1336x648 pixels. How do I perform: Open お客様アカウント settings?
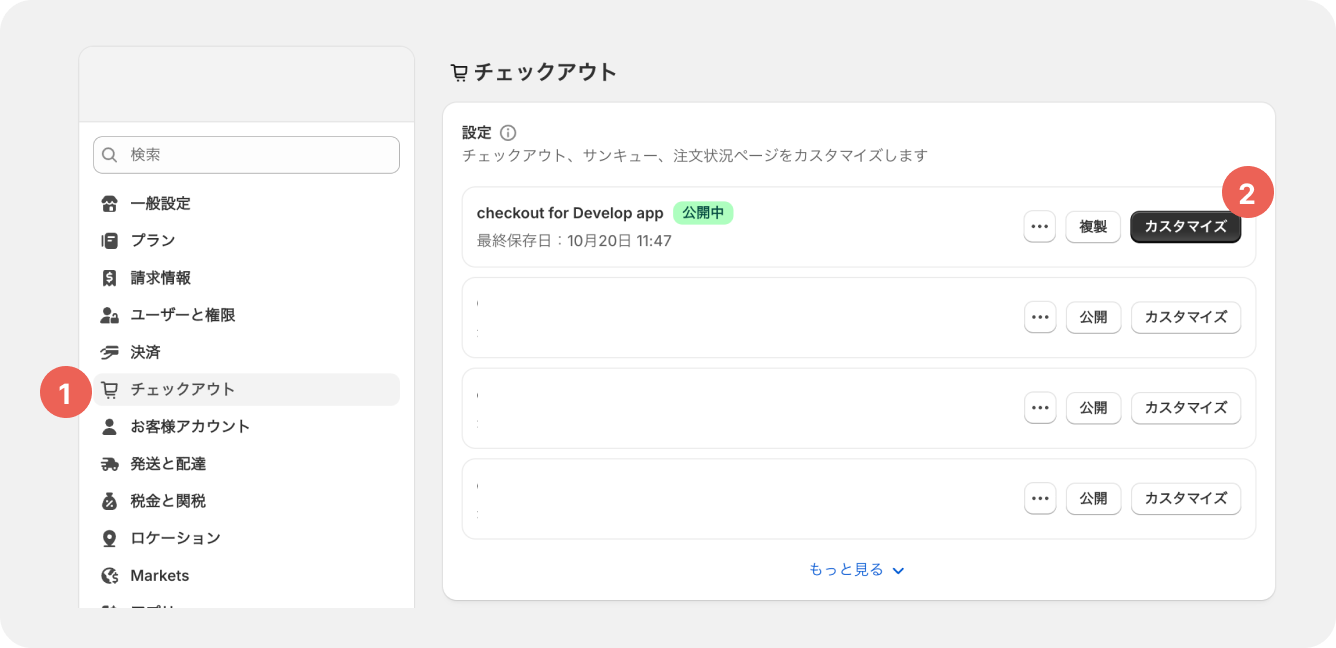pyautogui.click(x=190, y=427)
